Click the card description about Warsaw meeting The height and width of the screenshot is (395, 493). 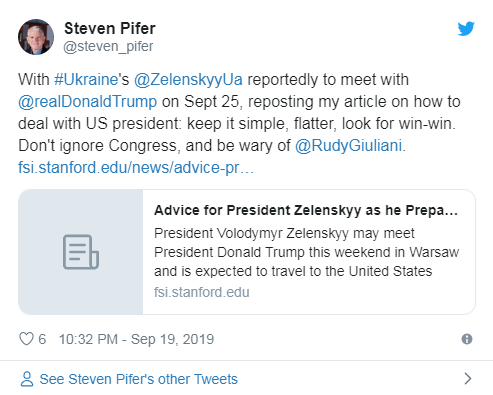306,252
